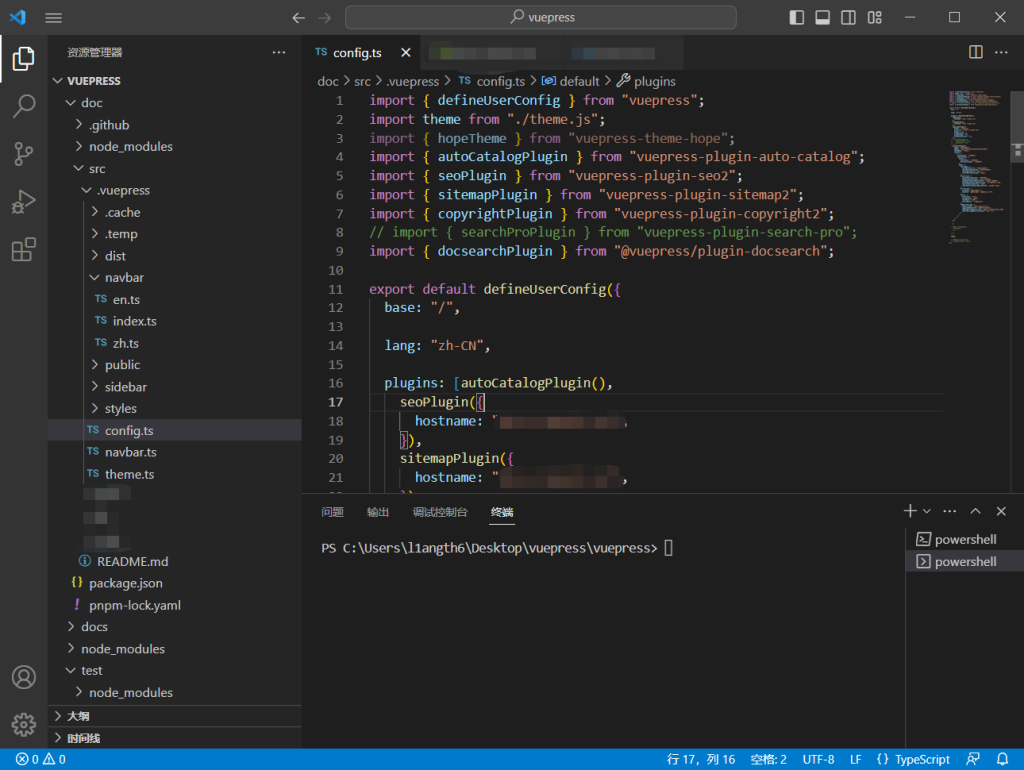The height and width of the screenshot is (770, 1024).
Task: Show errors and warnings in status bar
Action: (40, 759)
